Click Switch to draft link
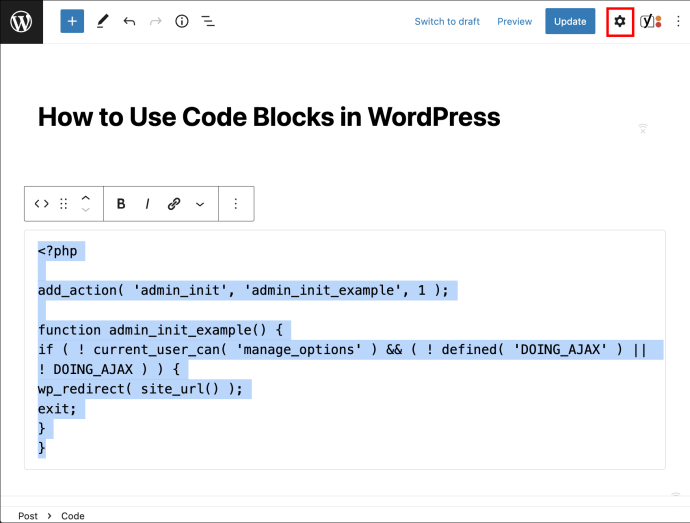Screen dimensions: 690x523 click(x=447, y=22)
